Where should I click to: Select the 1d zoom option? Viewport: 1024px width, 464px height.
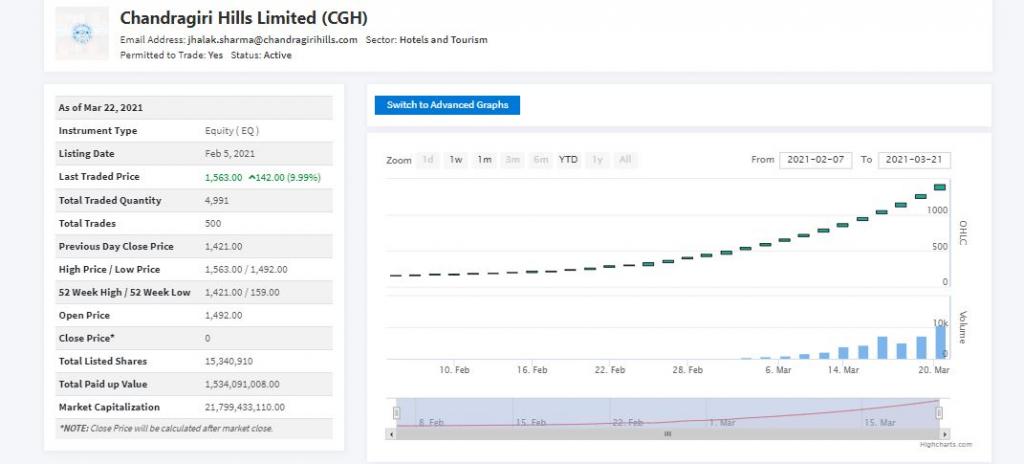pos(428,160)
